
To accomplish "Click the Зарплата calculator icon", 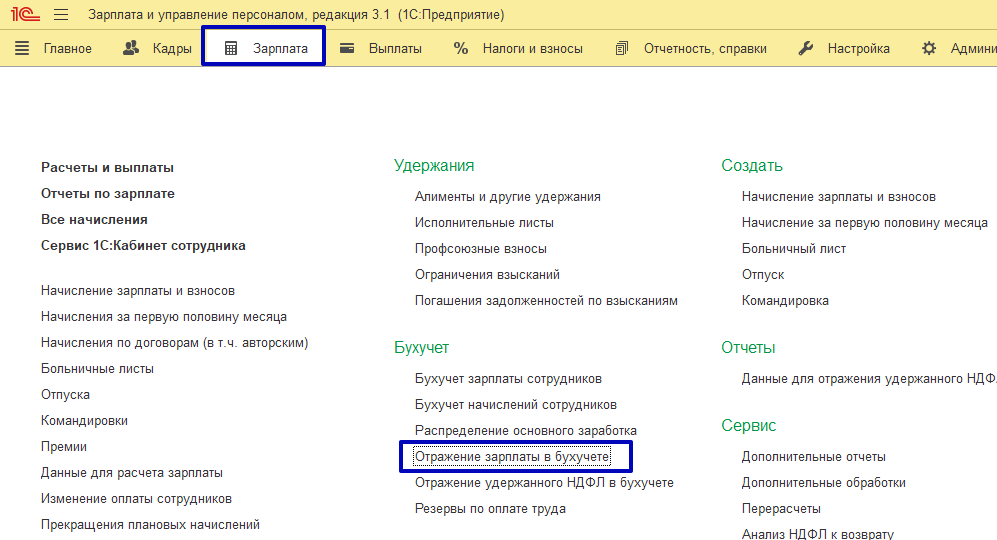I will [231, 48].
